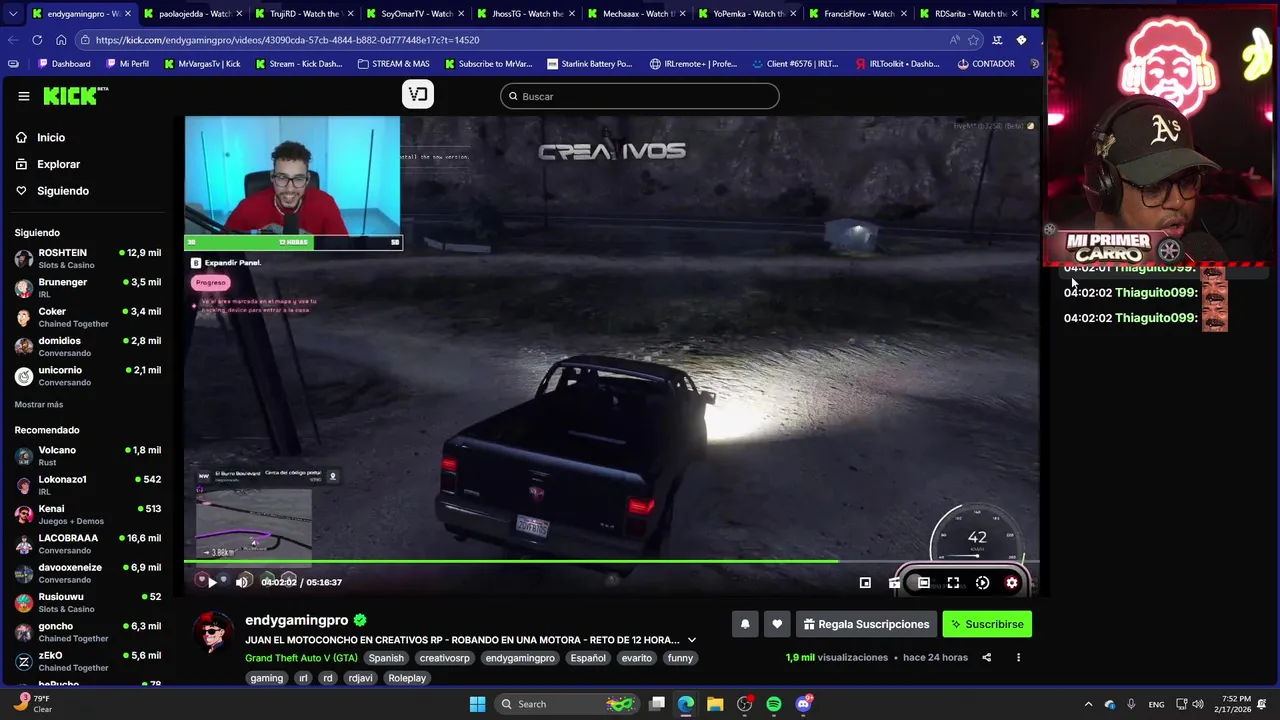The width and height of the screenshot is (1280, 720).
Task: Open playback speed options
Action: tap(982, 583)
